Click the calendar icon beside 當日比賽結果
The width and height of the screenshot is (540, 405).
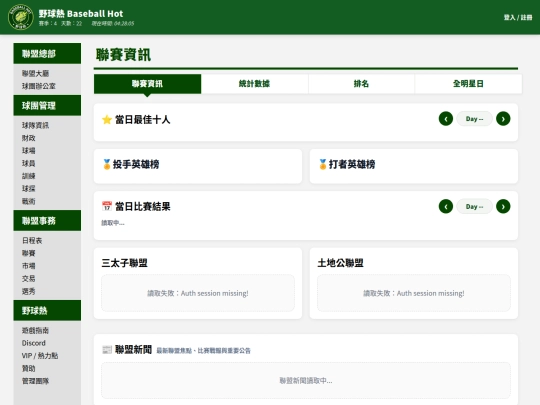pos(107,206)
